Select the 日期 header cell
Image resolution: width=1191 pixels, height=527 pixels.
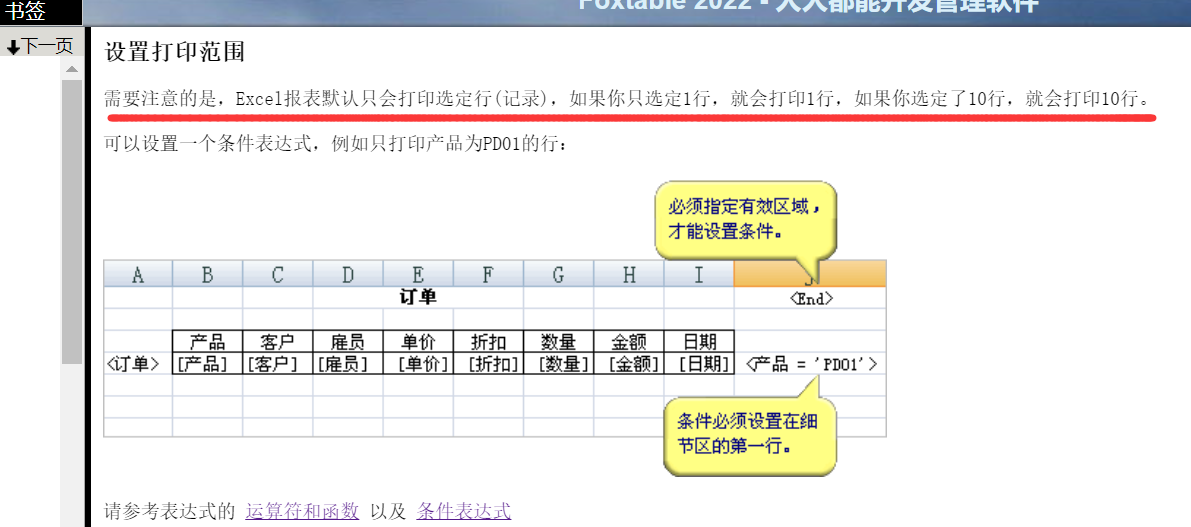698,342
